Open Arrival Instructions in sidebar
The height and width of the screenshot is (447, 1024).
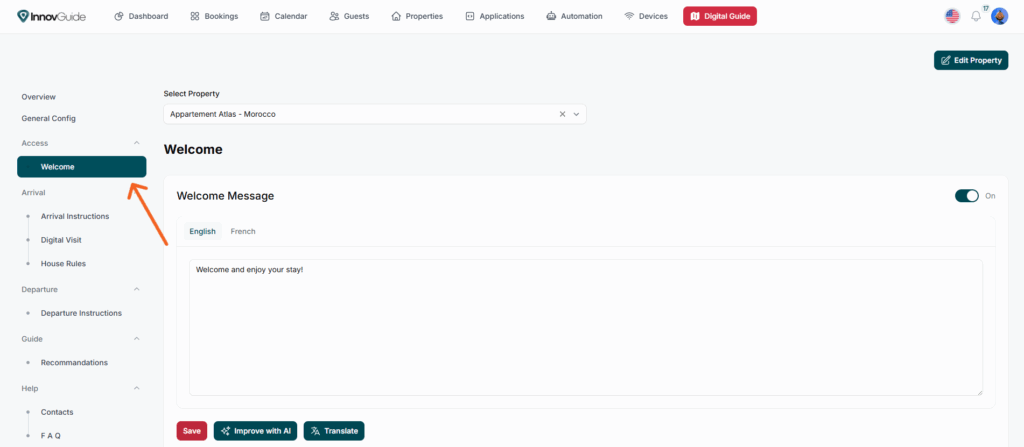coord(75,216)
